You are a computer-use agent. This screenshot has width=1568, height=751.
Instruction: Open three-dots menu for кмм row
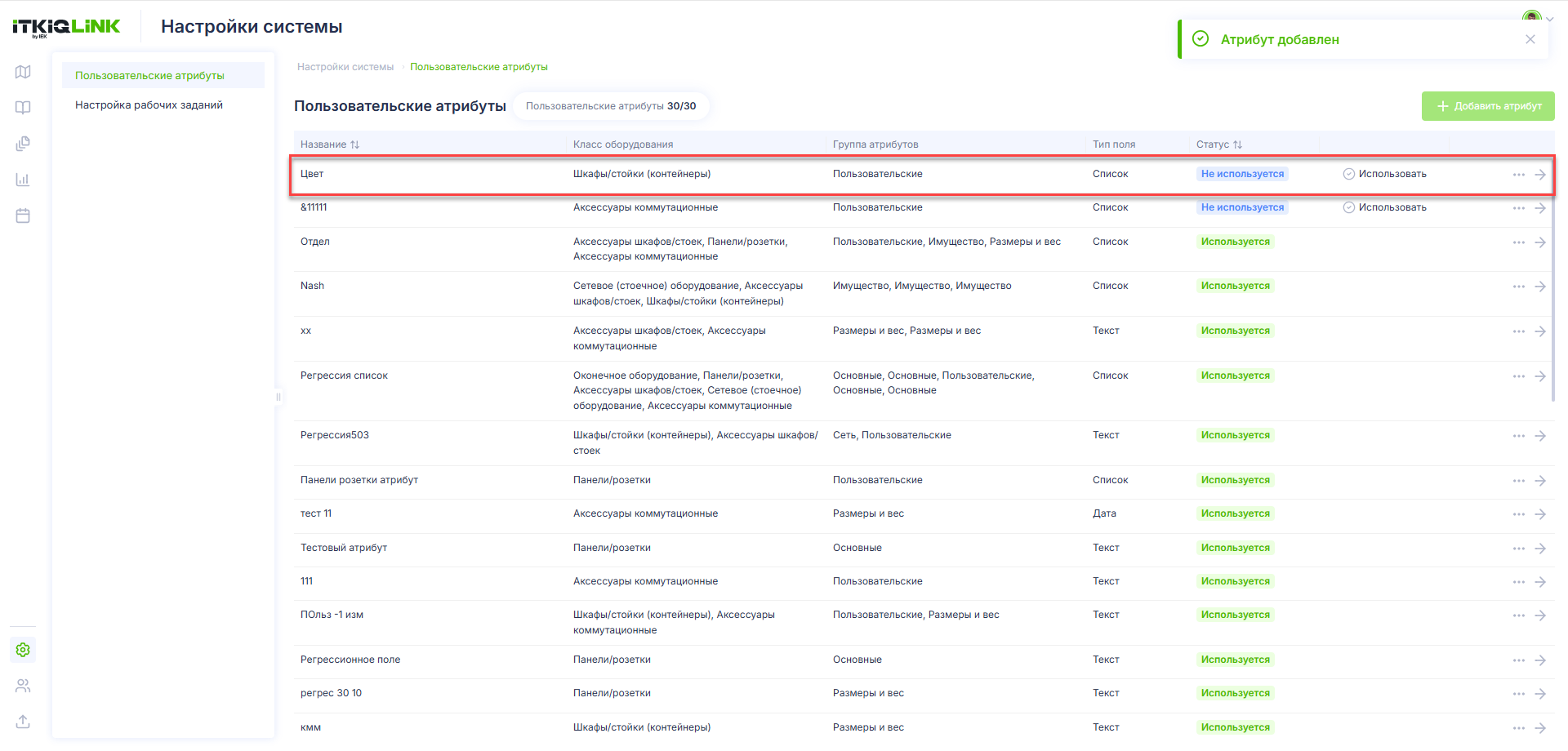[x=1519, y=728]
